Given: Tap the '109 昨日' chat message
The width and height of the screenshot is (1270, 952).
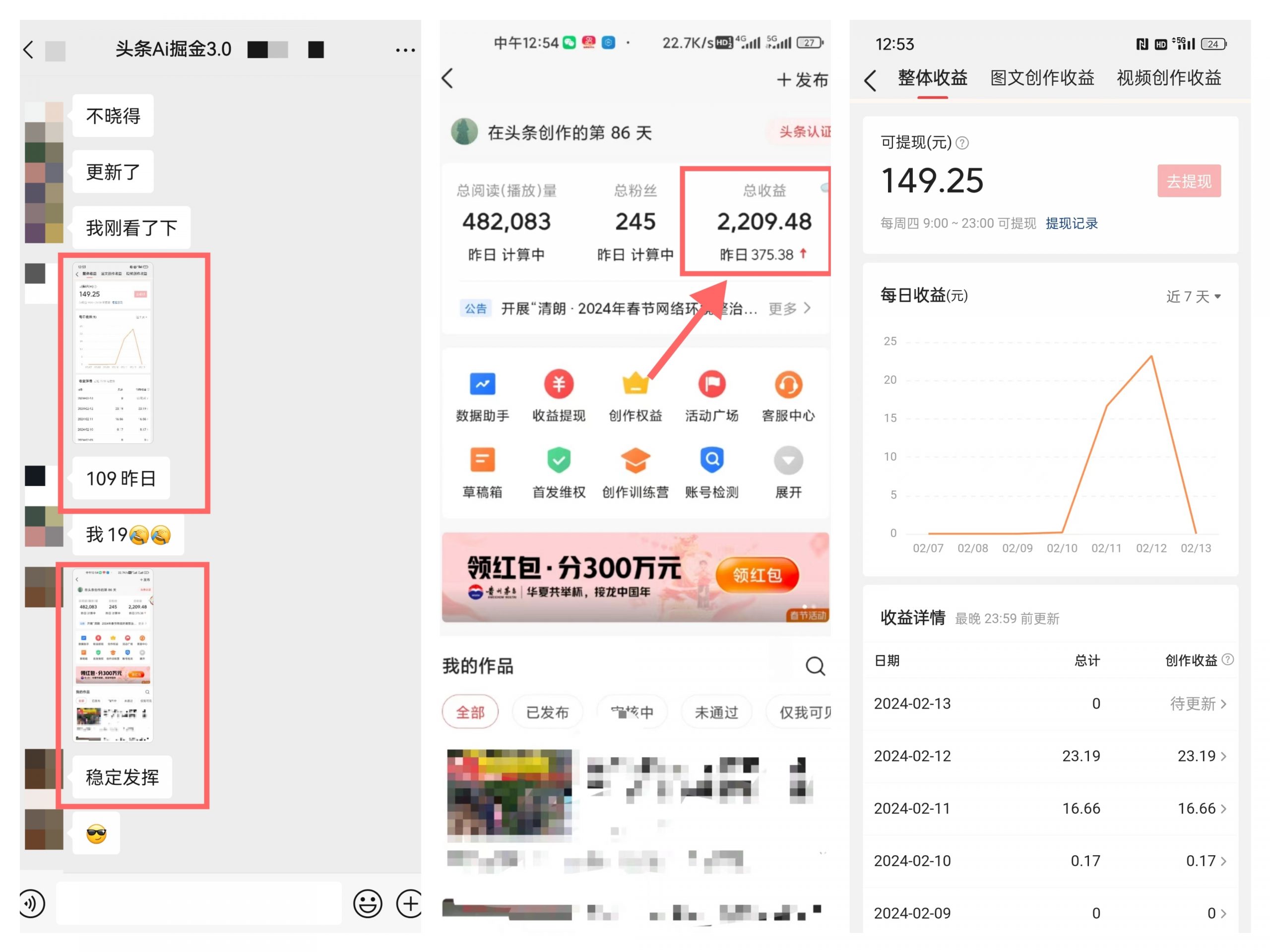Looking at the screenshot, I should tap(121, 478).
